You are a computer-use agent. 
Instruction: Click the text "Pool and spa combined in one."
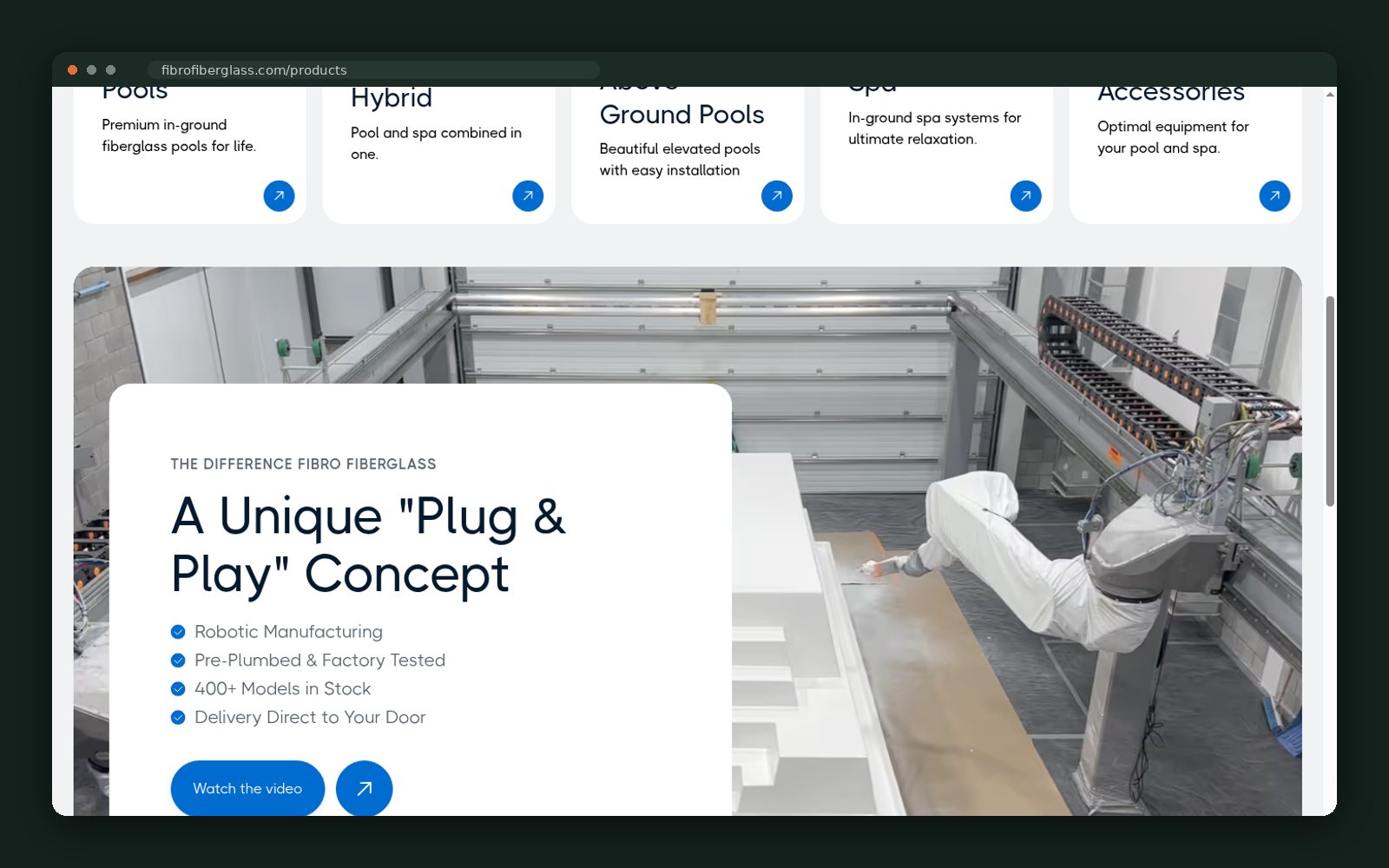[x=436, y=143]
